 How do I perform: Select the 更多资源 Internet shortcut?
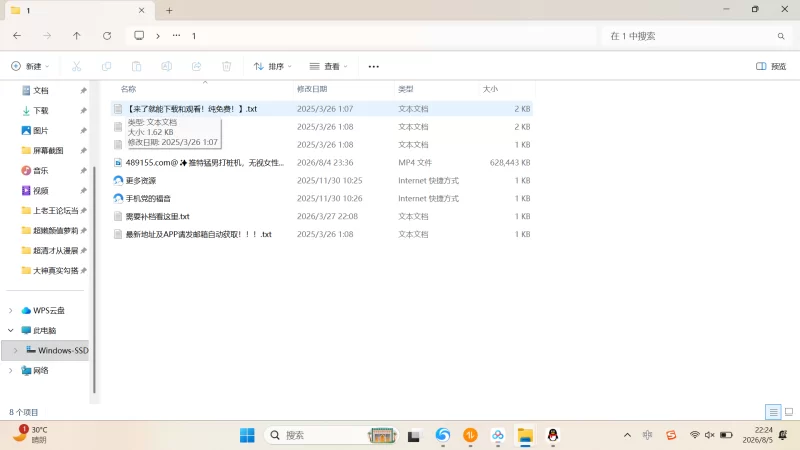point(322,181)
